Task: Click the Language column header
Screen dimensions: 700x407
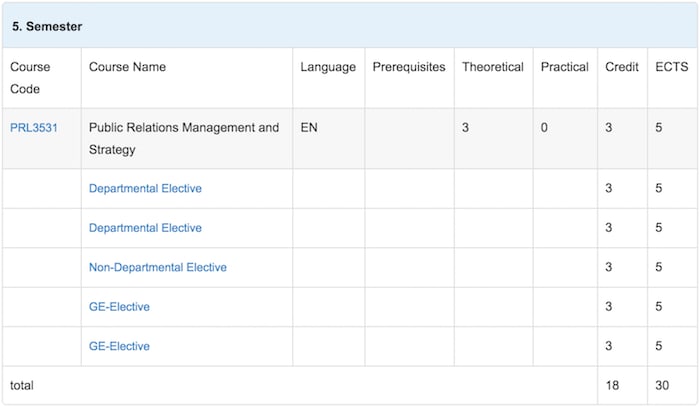Action: click(328, 67)
